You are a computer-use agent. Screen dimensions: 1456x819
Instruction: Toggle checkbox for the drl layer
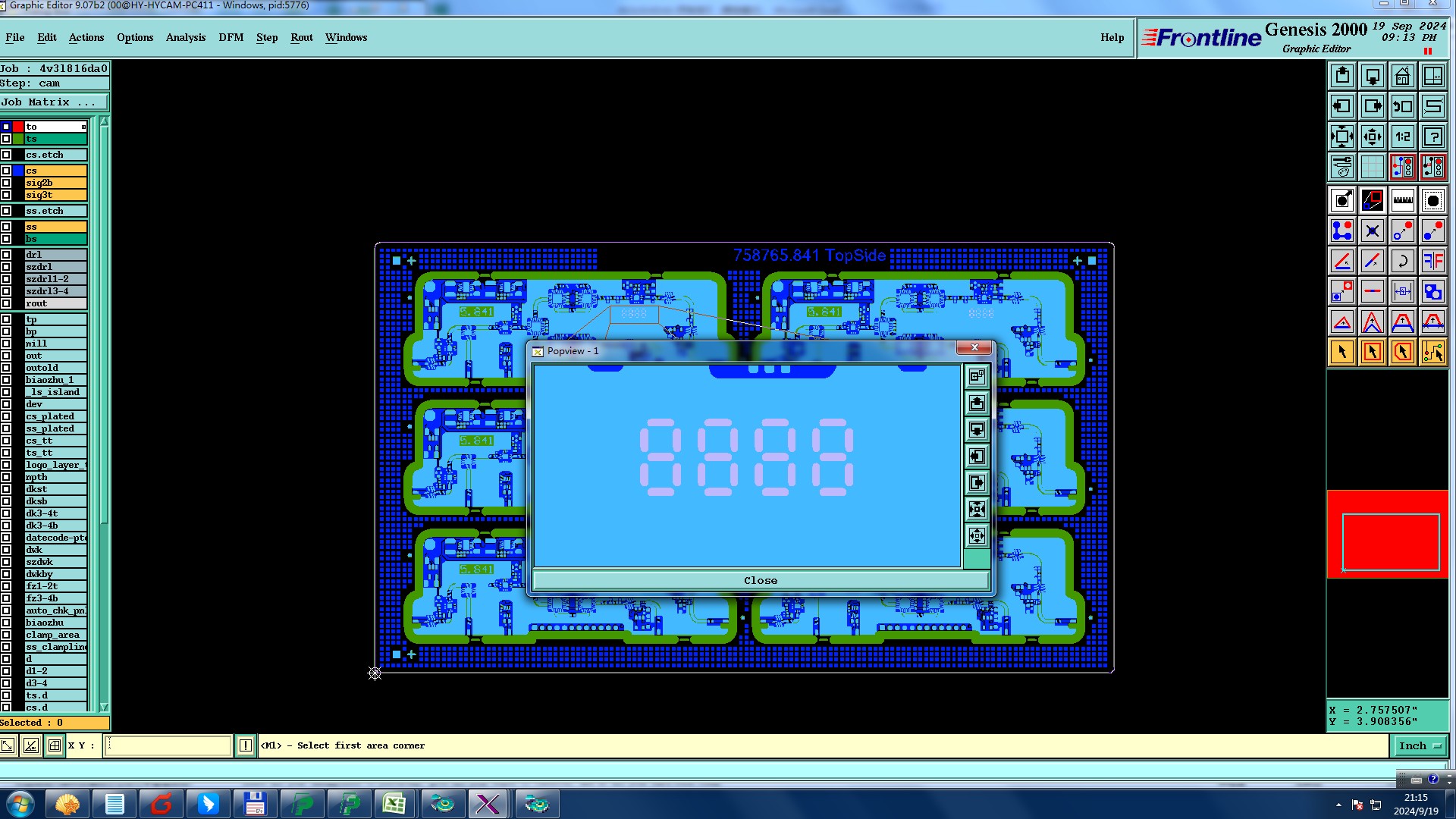pyautogui.click(x=6, y=255)
